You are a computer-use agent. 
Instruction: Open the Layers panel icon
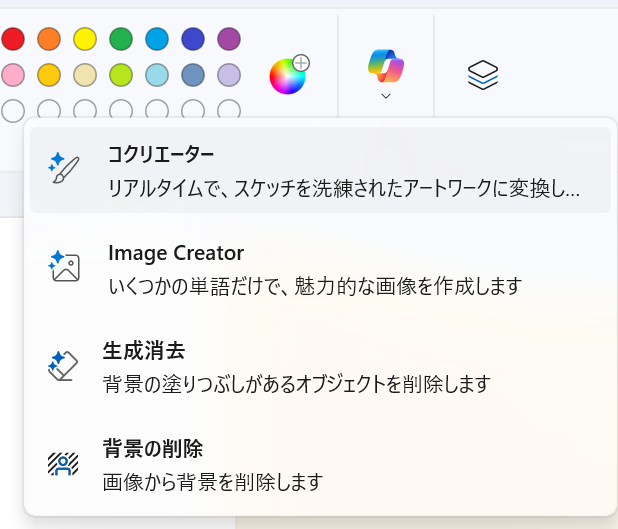pos(483,75)
